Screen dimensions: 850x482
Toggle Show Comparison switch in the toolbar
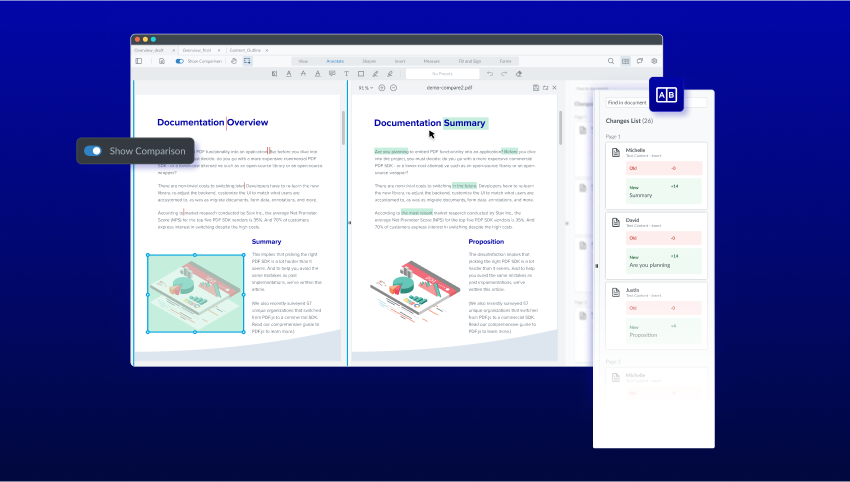pyautogui.click(x=179, y=61)
